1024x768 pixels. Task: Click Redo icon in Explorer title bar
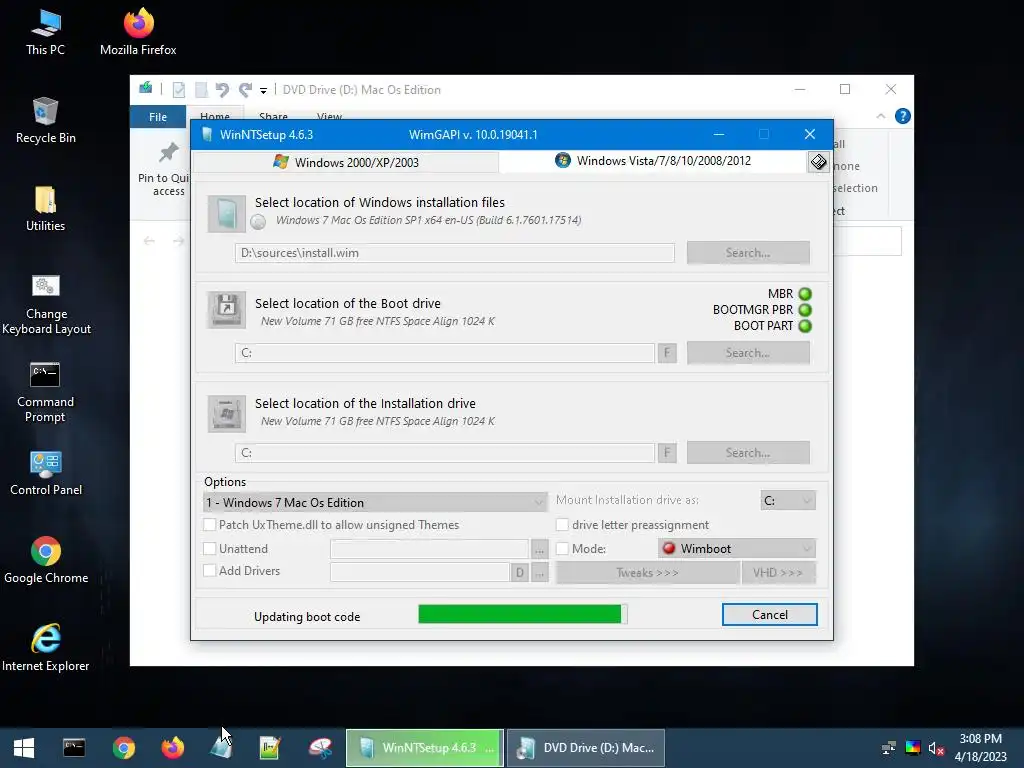[x=245, y=89]
